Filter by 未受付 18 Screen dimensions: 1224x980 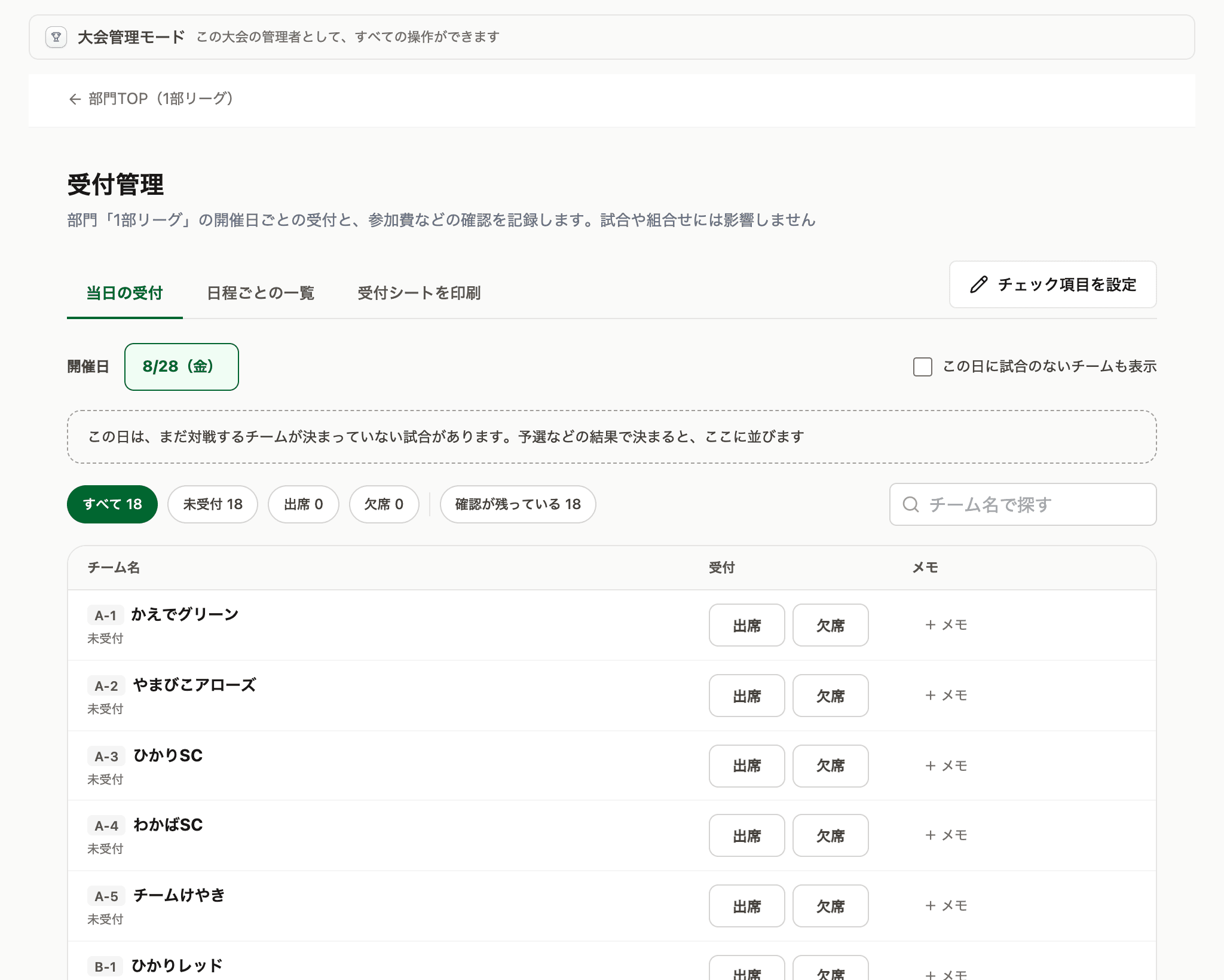tap(213, 504)
